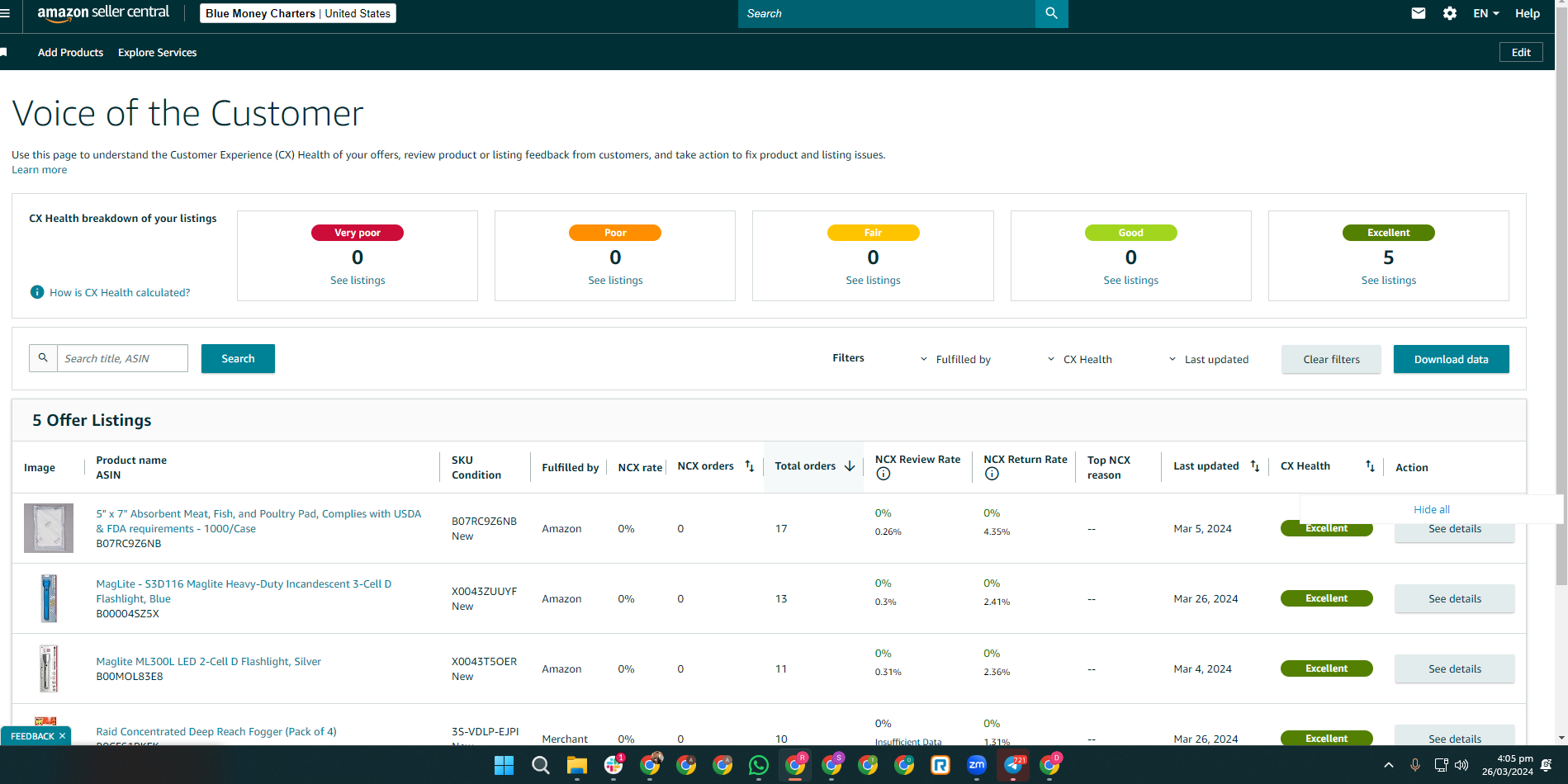Image resolution: width=1568 pixels, height=784 pixels.
Task: Click the Clear filters button
Action: click(x=1331, y=359)
